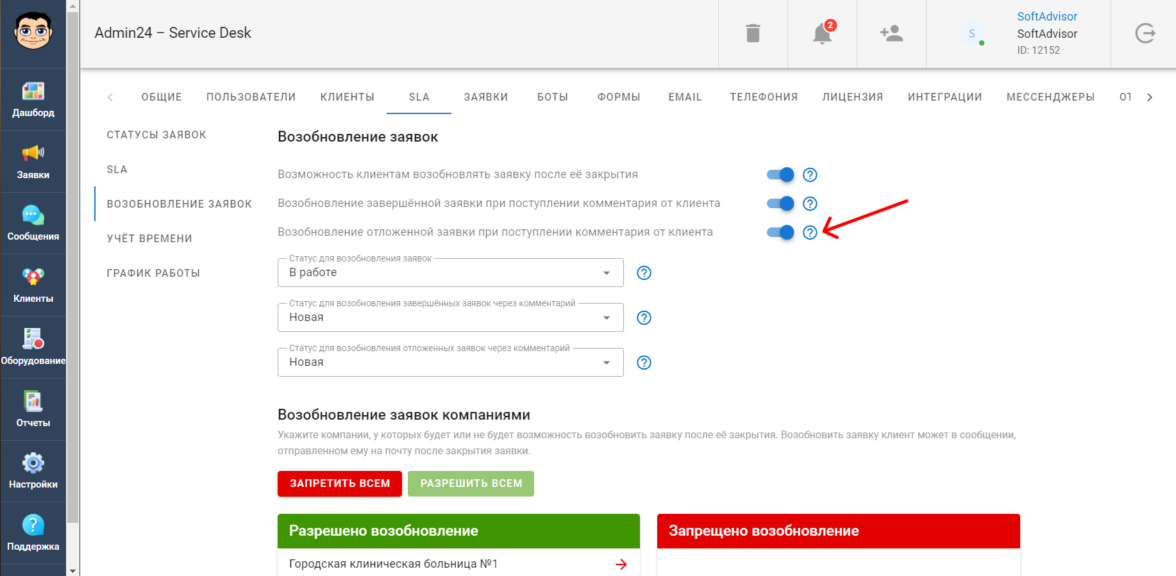Switch to the Телефония tab

764,97
